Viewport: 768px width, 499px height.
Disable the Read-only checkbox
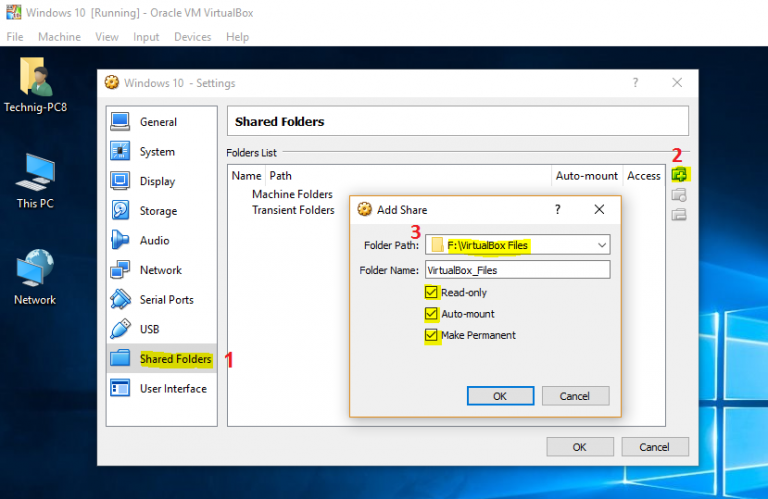(432, 293)
